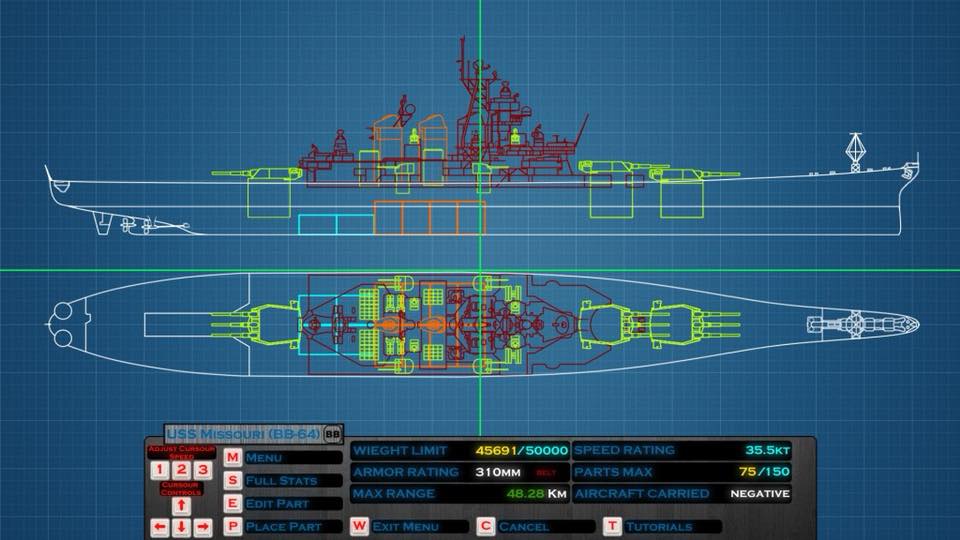Click the Armor Rating label
Image resolution: width=960 pixels, height=540 pixels.
[406, 472]
